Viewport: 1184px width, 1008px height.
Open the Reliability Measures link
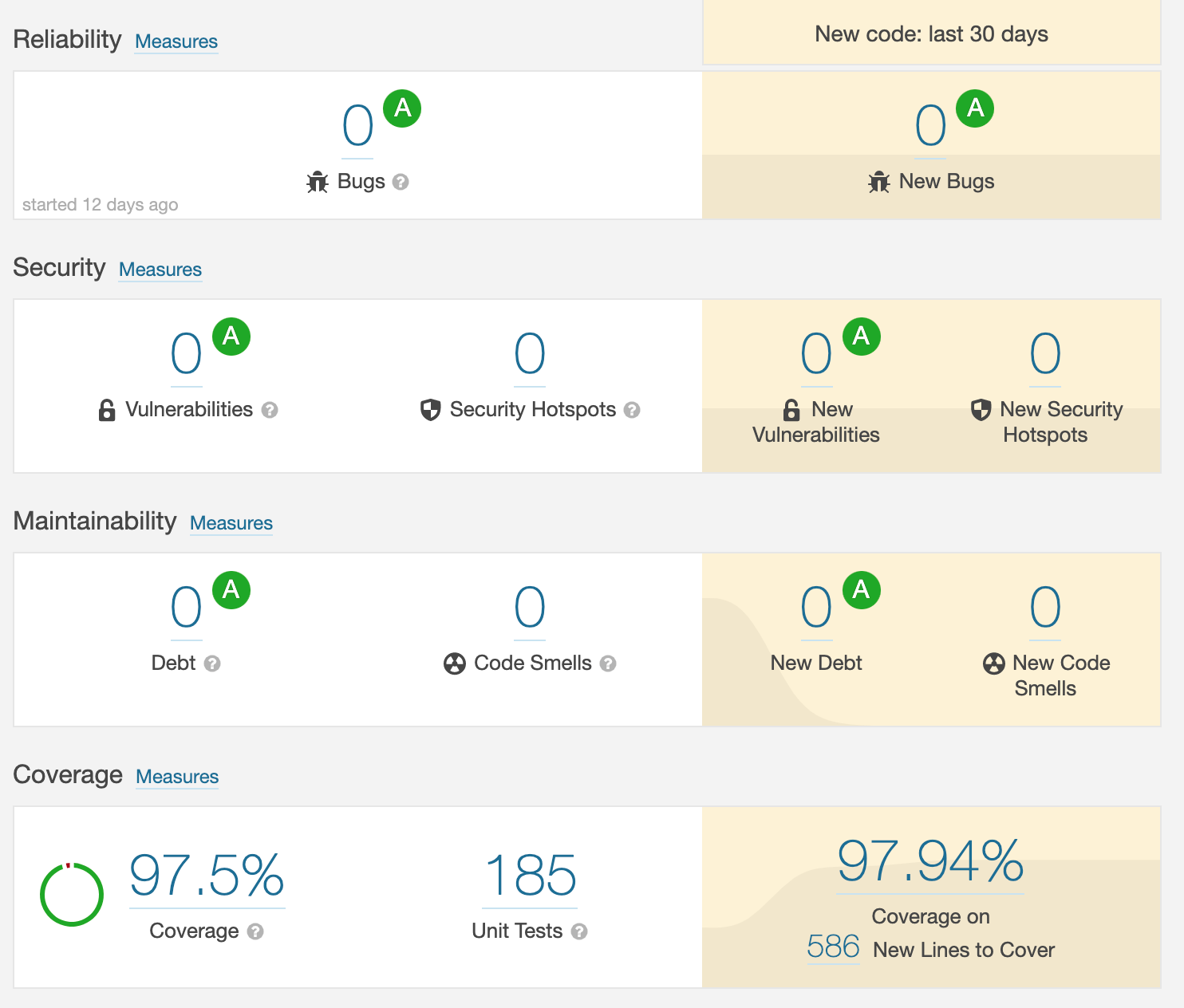point(176,41)
